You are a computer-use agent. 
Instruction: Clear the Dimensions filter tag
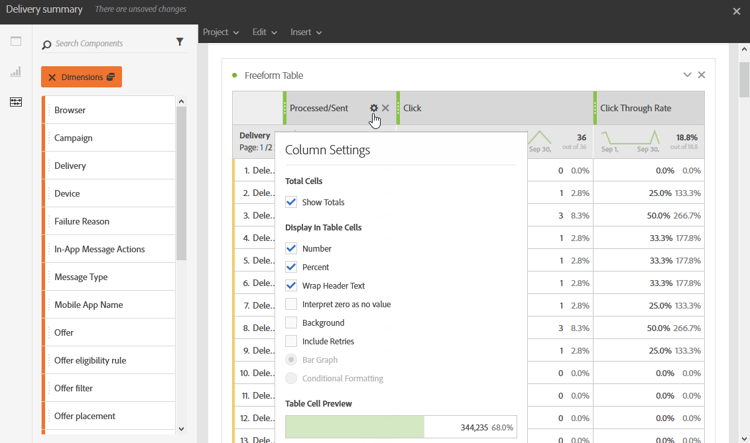pos(52,77)
